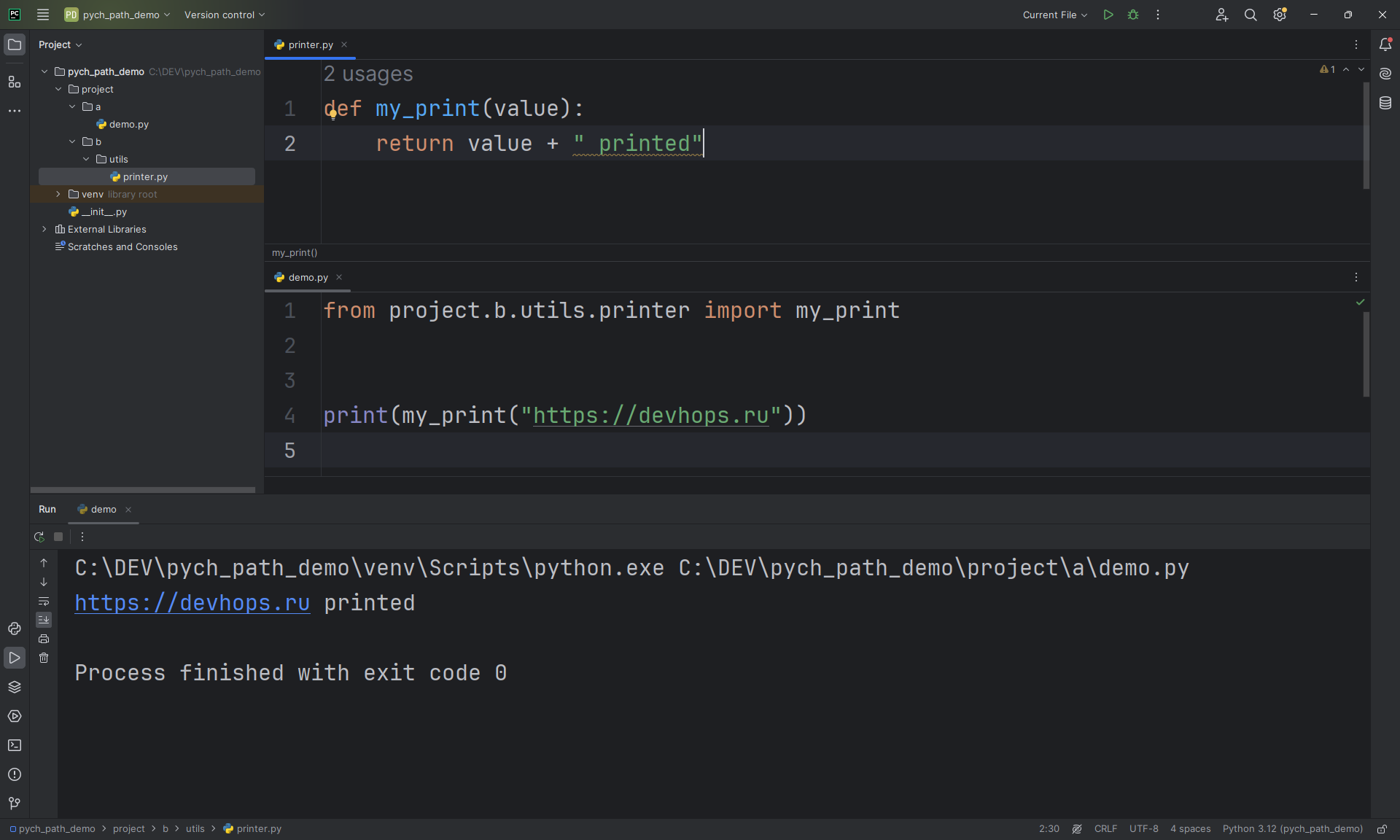Open IDE settings gear icon
Image resolution: width=1400 pixels, height=840 pixels.
tap(1280, 15)
